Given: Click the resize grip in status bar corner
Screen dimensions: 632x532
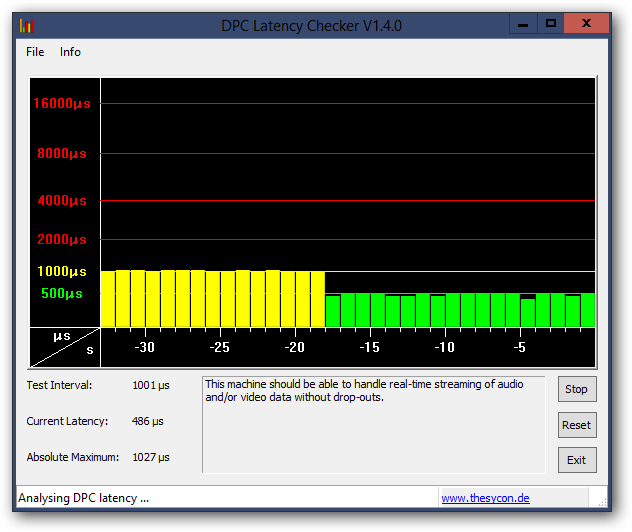Looking at the screenshot, I should click(602, 501).
